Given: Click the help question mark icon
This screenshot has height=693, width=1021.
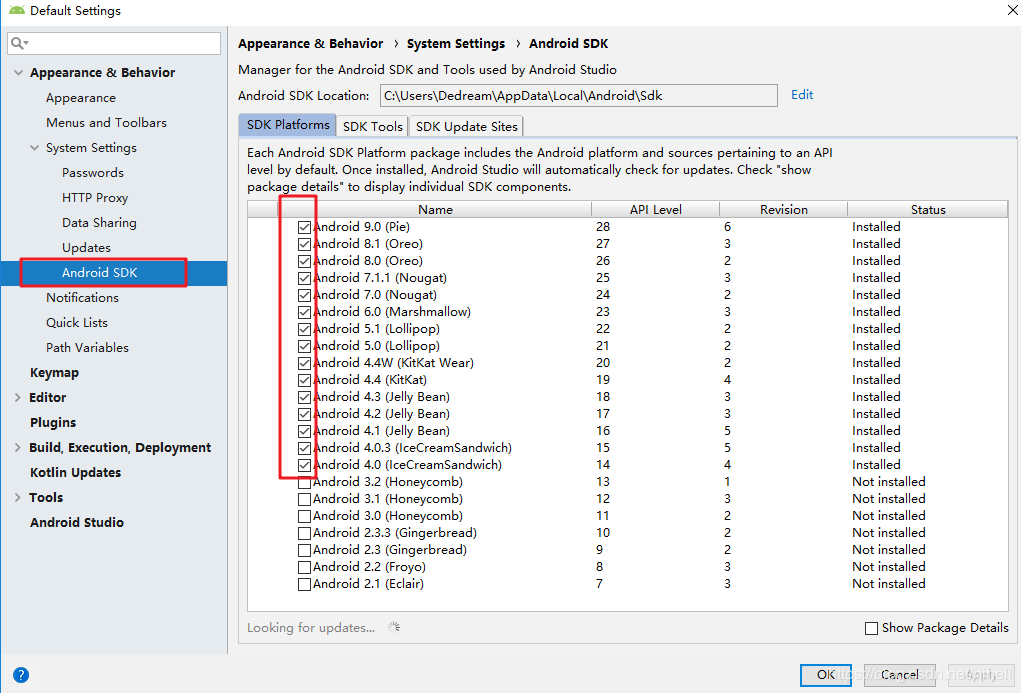Looking at the screenshot, I should [x=21, y=675].
